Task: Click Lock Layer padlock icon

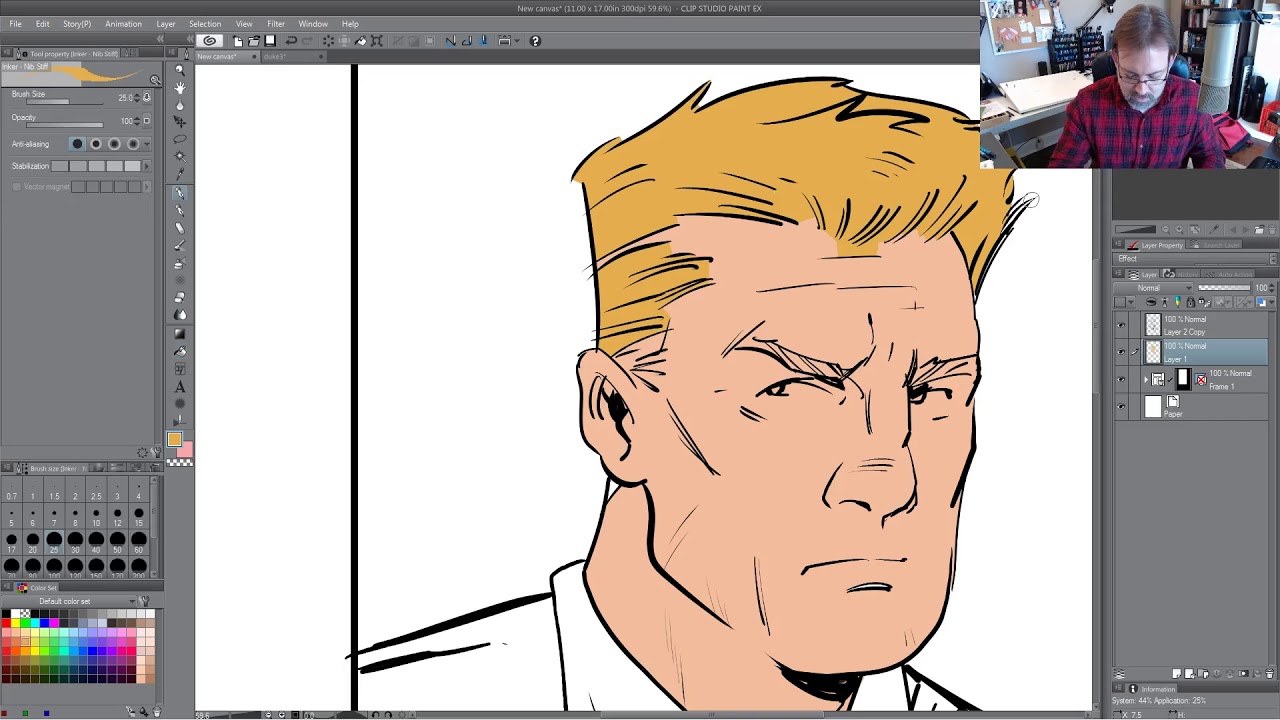Action: point(1190,302)
